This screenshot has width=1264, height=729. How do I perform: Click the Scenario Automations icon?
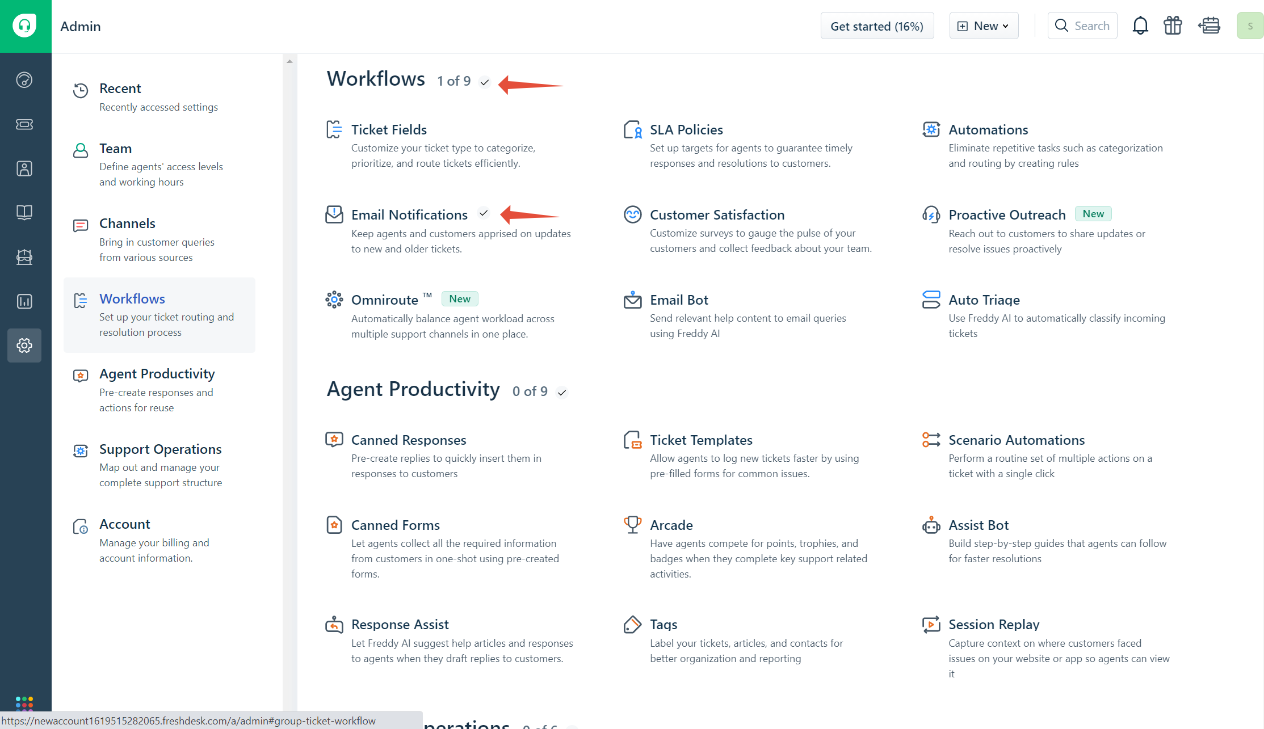[x=931, y=440]
